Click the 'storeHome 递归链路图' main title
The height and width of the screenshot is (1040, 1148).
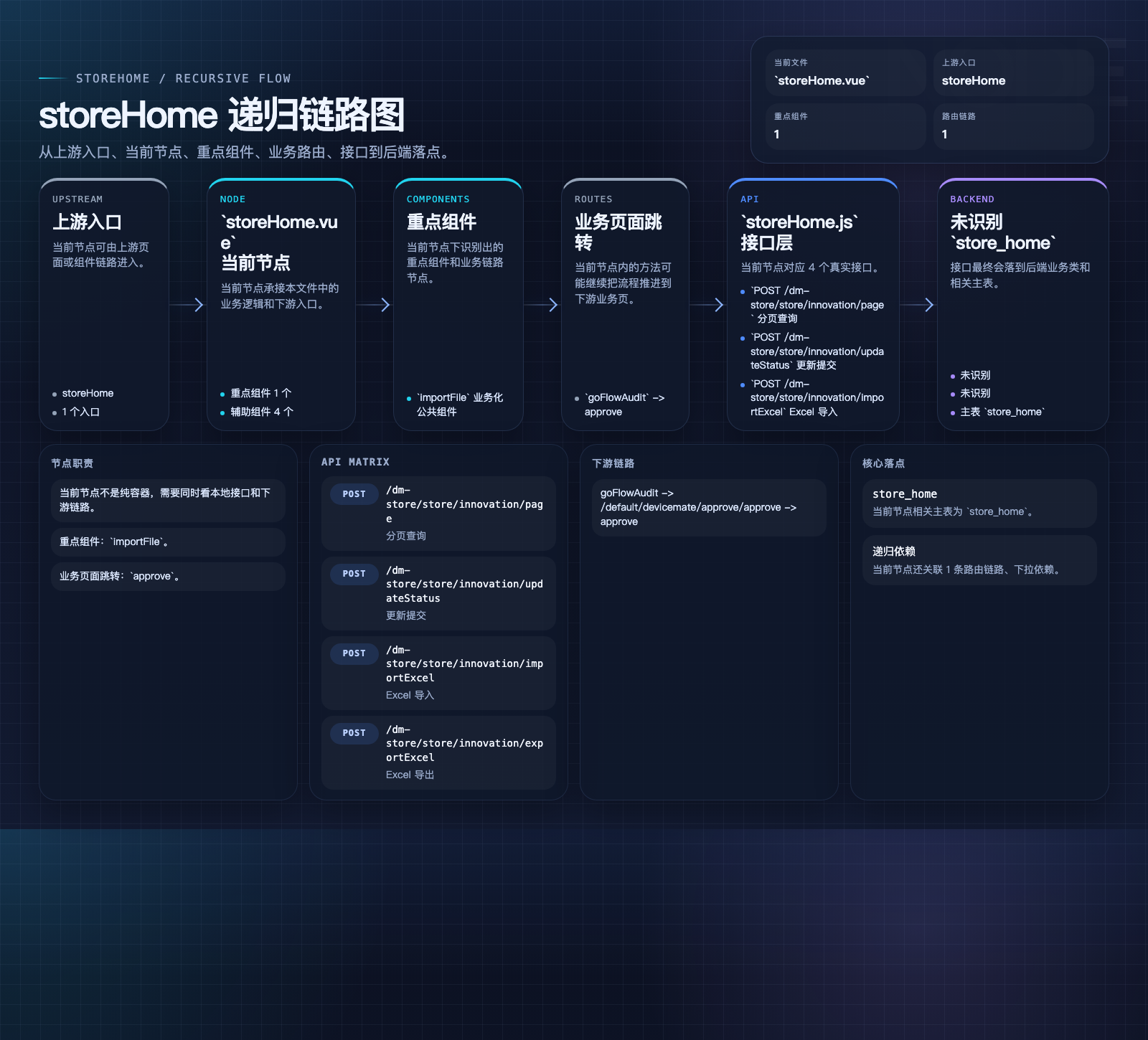click(222, 115)
